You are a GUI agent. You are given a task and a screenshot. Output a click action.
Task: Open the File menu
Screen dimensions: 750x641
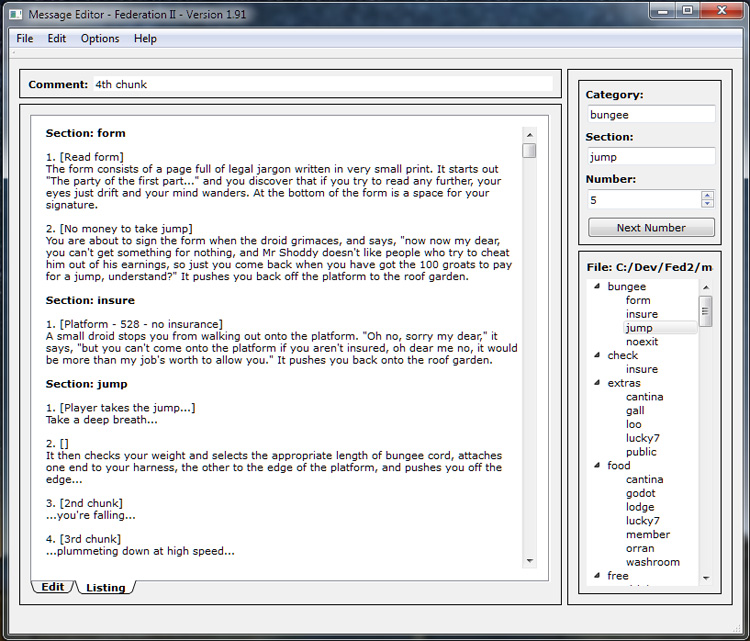pyautogui.click(x=25, y=39)
